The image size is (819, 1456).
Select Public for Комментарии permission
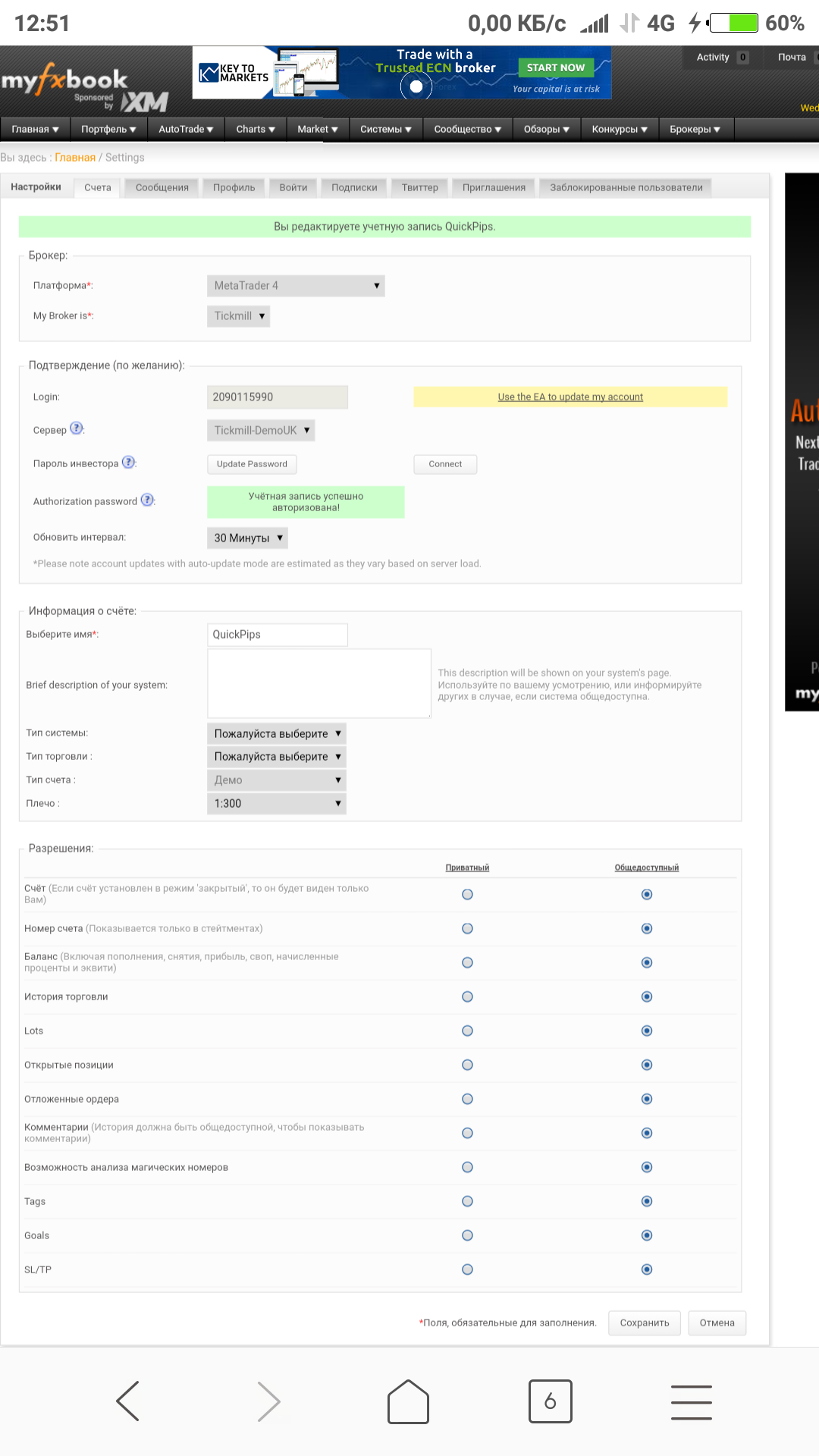647,1133
